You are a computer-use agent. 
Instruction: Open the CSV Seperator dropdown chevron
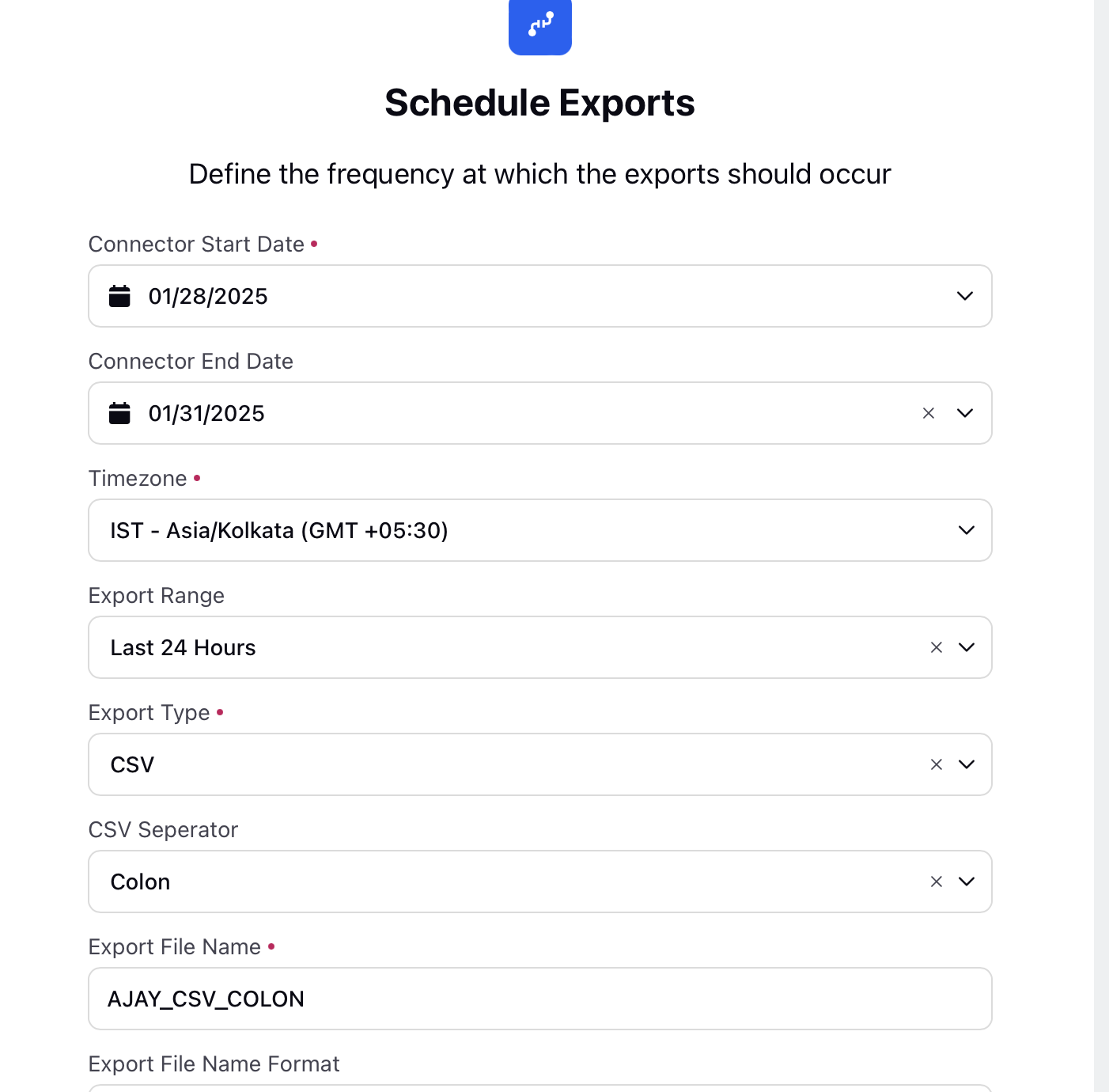tap(967, 882)
